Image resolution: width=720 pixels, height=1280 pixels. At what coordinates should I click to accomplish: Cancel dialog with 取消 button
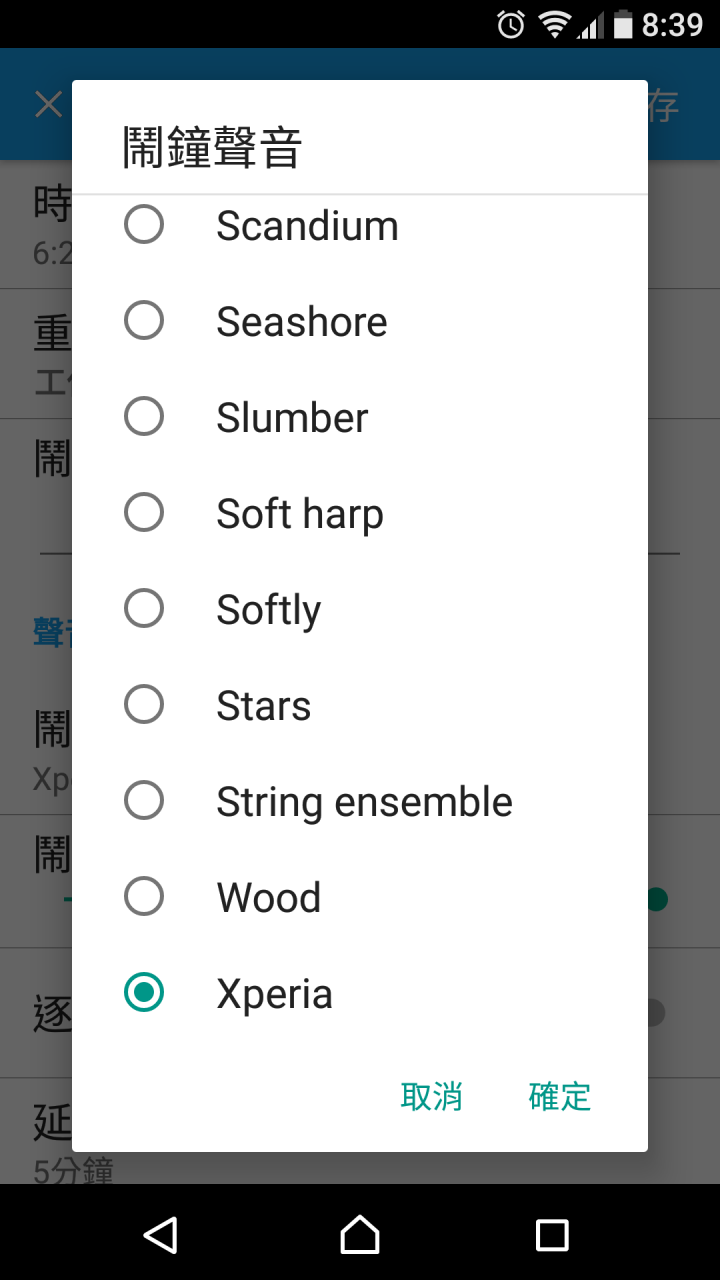(431, 1096)
